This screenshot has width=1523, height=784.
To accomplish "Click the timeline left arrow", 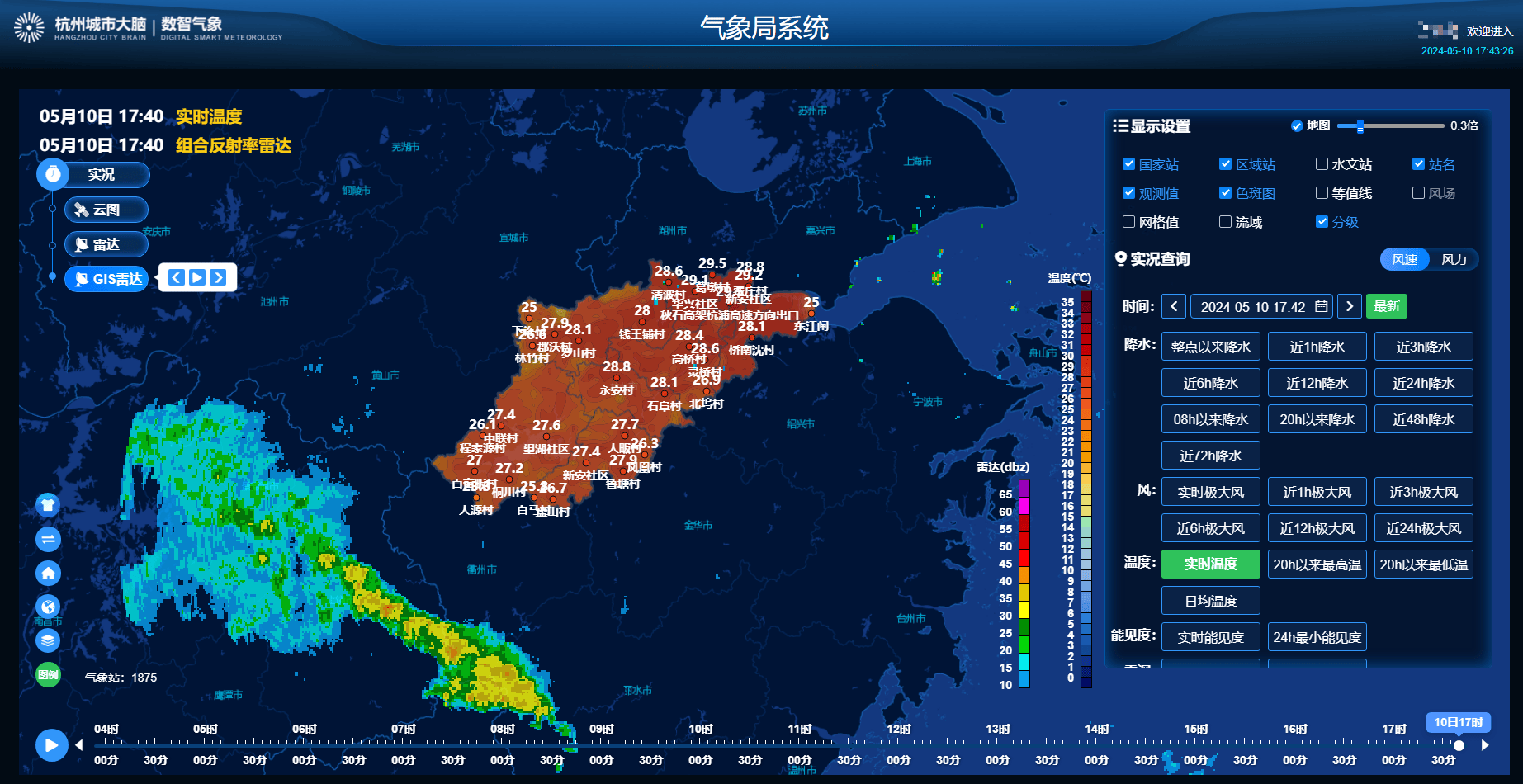I will tap(79, 745).
